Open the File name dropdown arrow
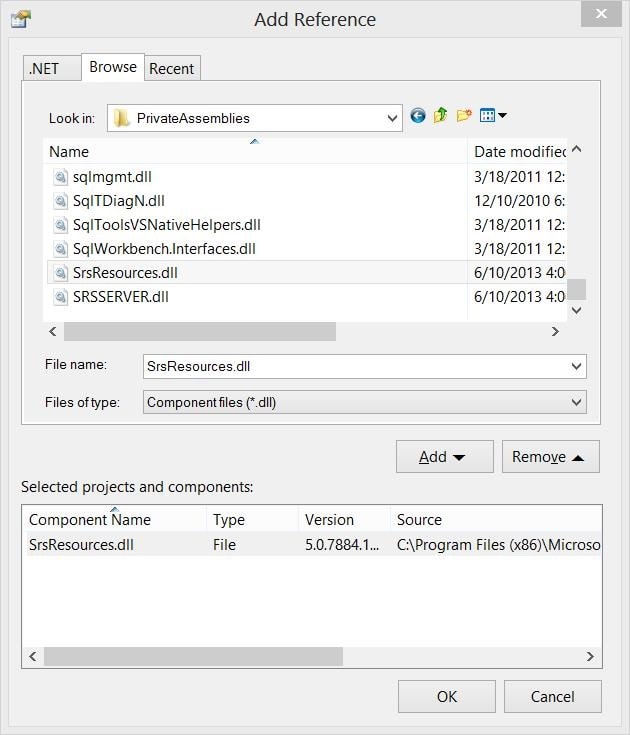Viewport: 630px width, 735px height. [x=577, y=366]
